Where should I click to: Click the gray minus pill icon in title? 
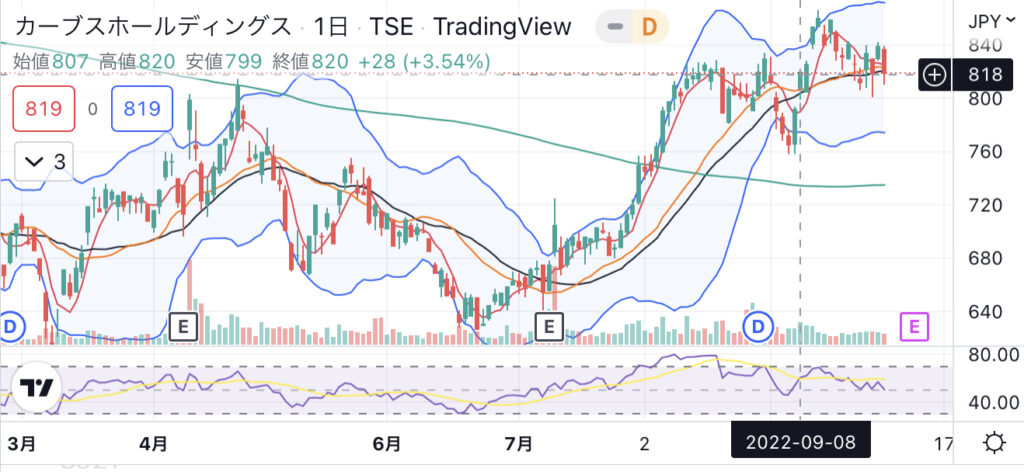[615, 27]
